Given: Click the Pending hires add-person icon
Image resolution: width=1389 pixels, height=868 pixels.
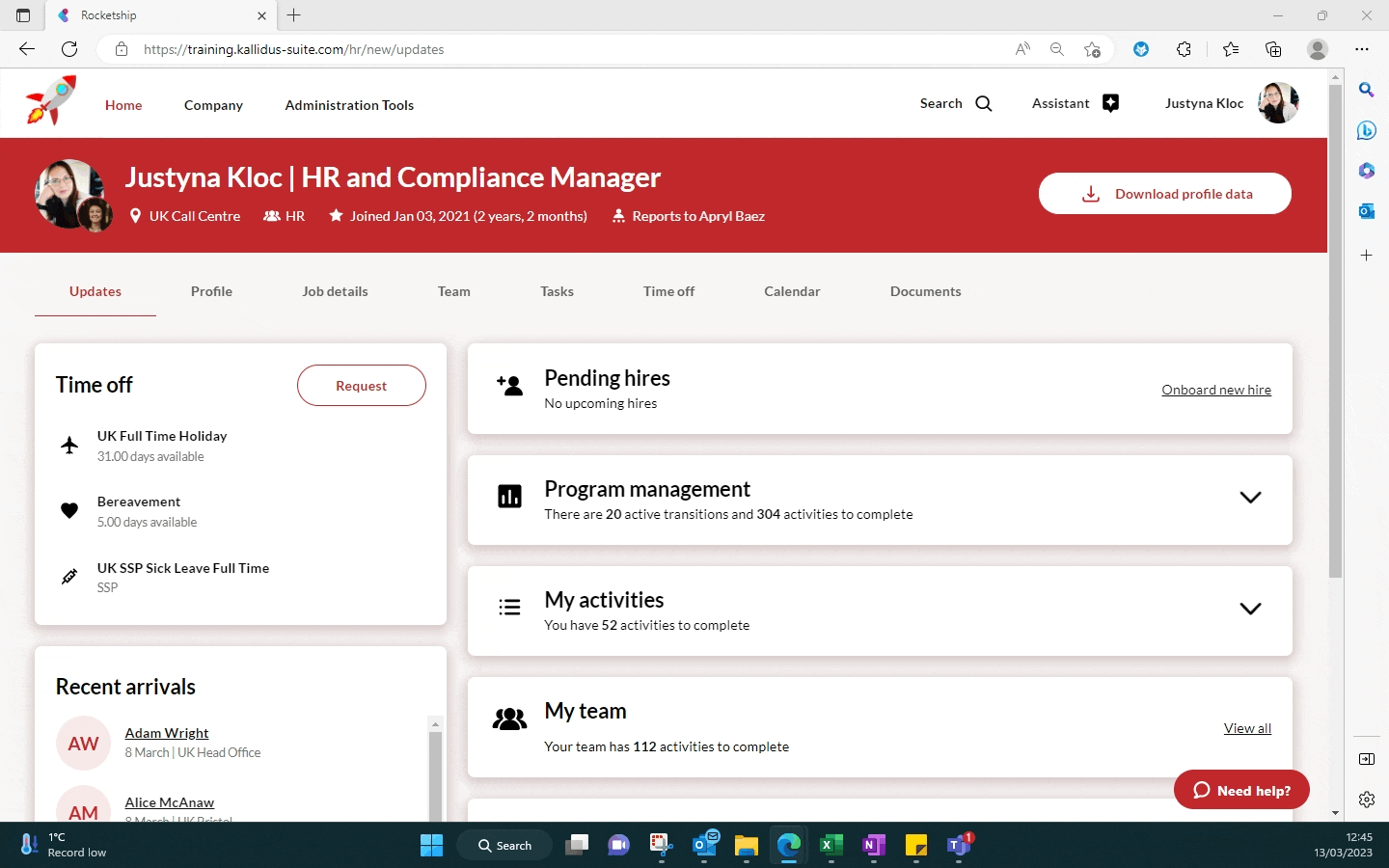Looking at the screenshot, I should (x=509, y=387).
